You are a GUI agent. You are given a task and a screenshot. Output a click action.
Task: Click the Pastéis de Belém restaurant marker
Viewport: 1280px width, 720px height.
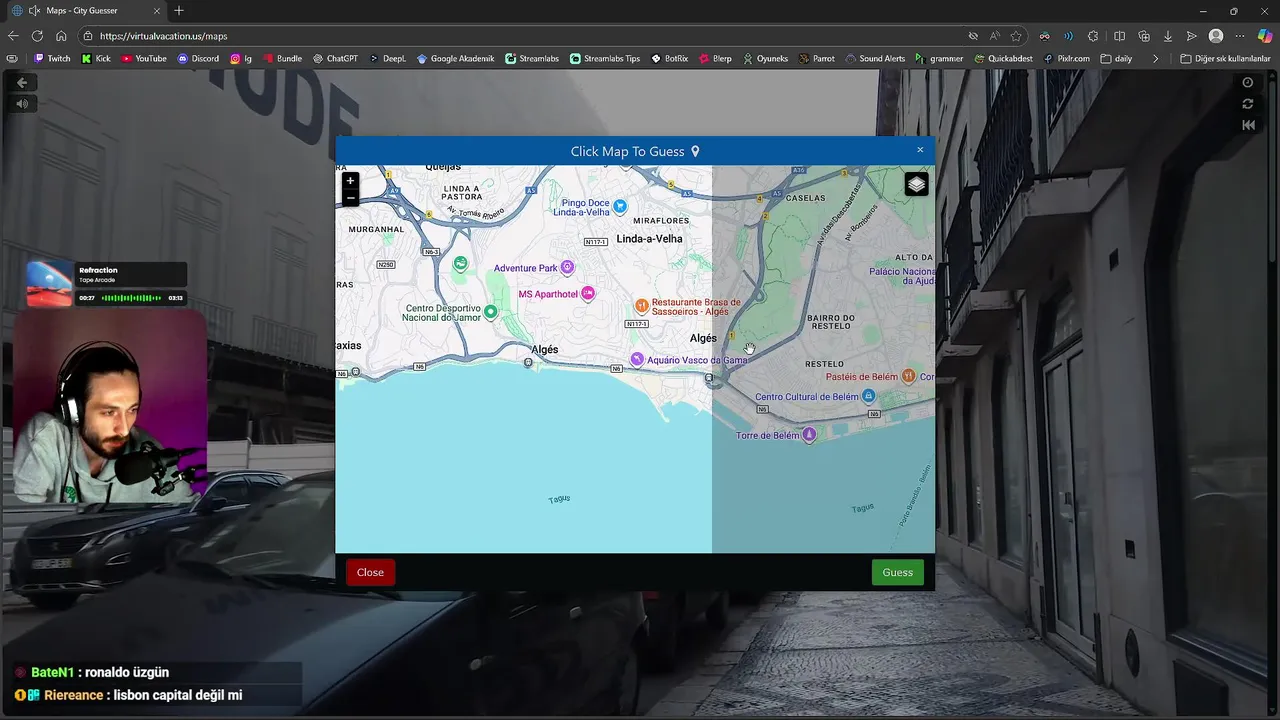pos(908,376)
